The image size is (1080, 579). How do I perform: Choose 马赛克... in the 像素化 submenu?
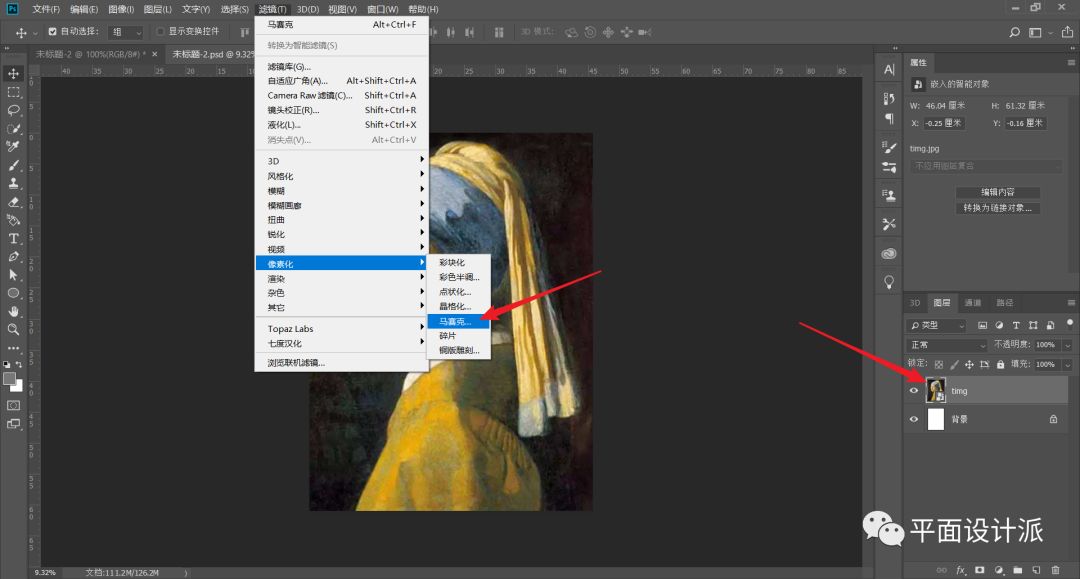pyautogui.click(x=458, y=322)
